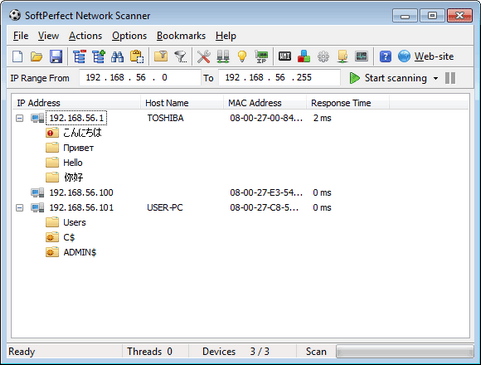Click the share icon beside ADMIN$
The height and width of the screenshot is (365, 481).
[52, 252]
